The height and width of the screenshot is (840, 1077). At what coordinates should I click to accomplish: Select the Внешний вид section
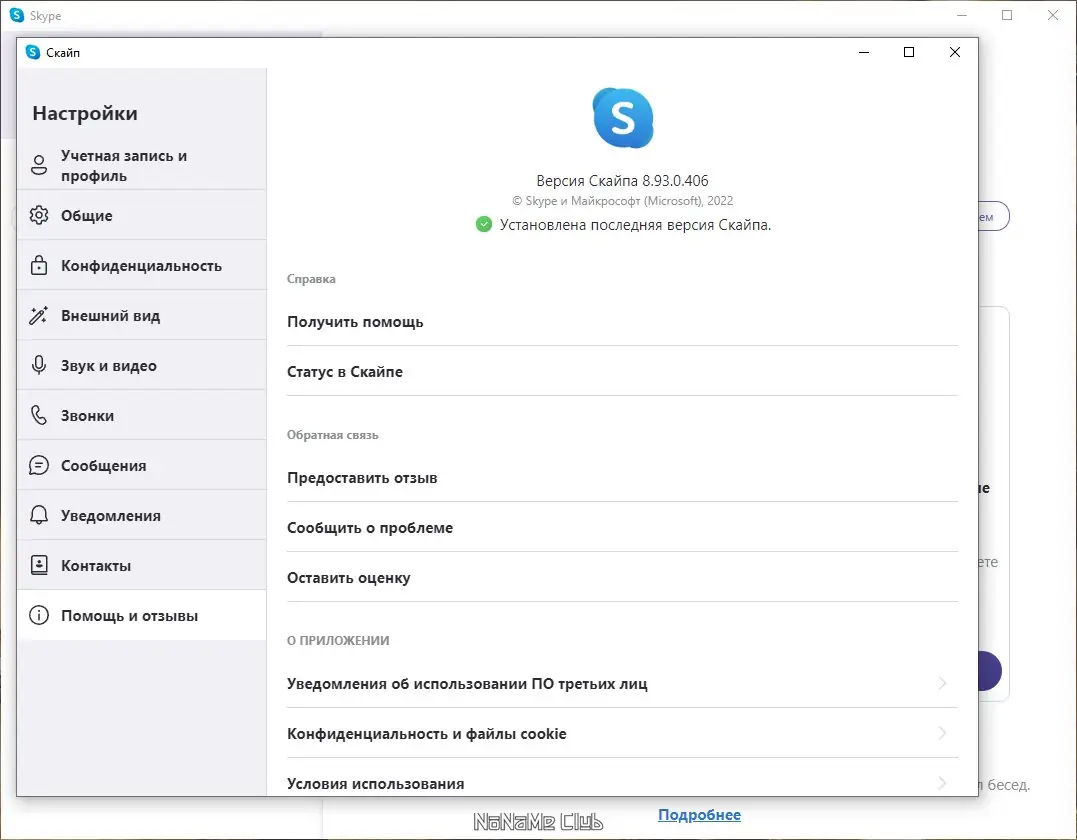(141, 315)
